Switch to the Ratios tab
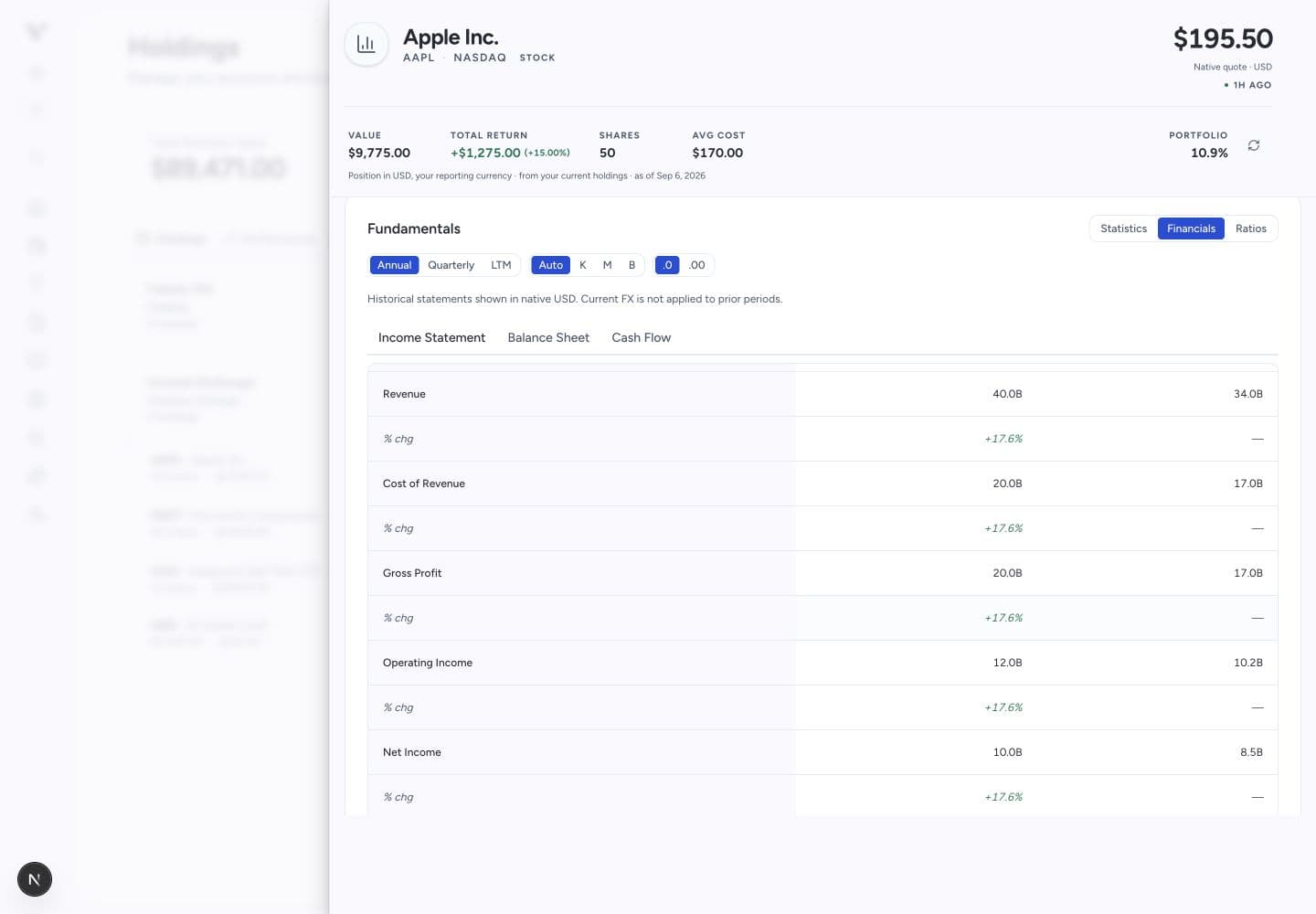 click(1251, 228)
